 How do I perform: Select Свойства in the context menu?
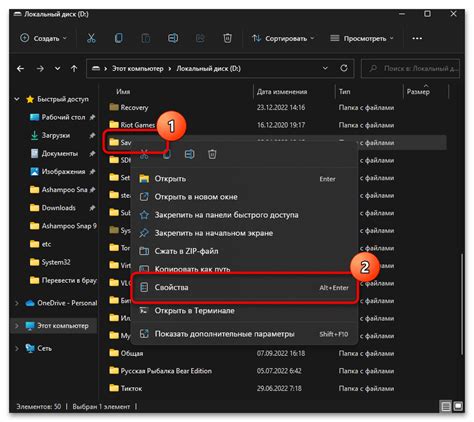[x=244, y=287]
